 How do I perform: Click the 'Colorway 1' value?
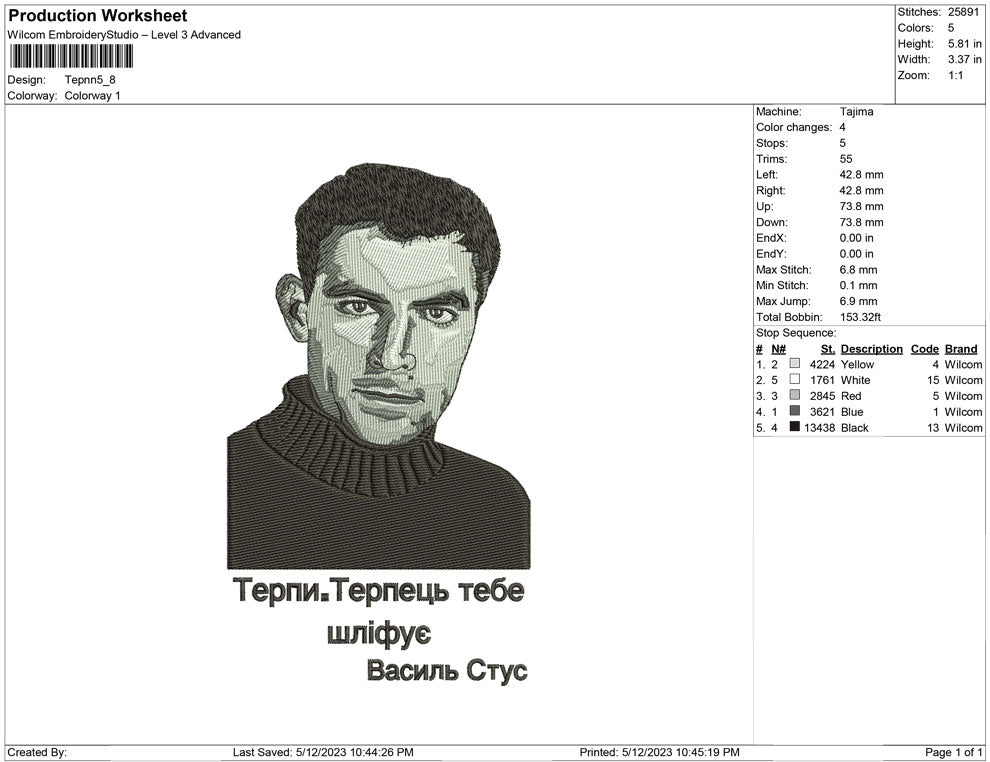pos(92,95)
